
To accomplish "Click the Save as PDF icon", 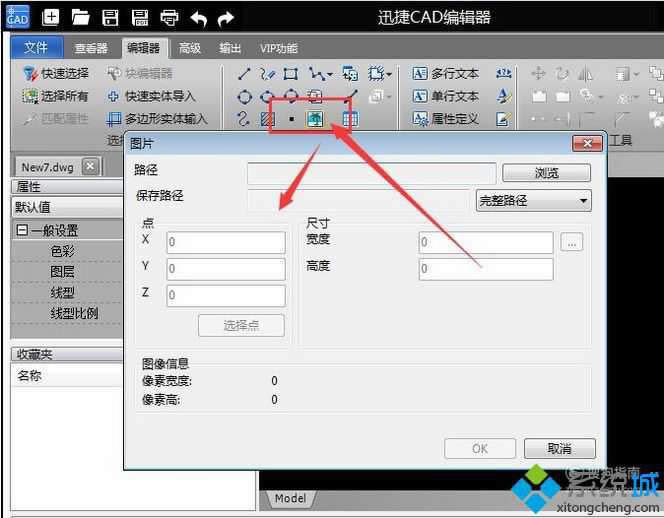I will click(x=140, y=17).
